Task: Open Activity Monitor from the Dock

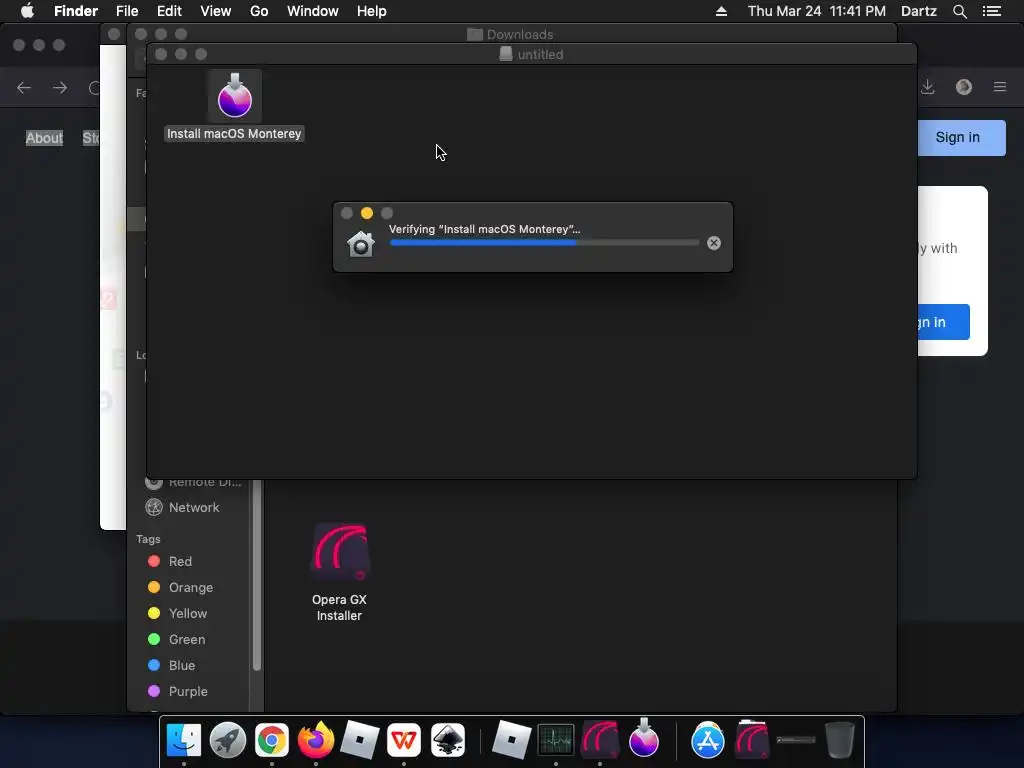Action: [556, 740]
